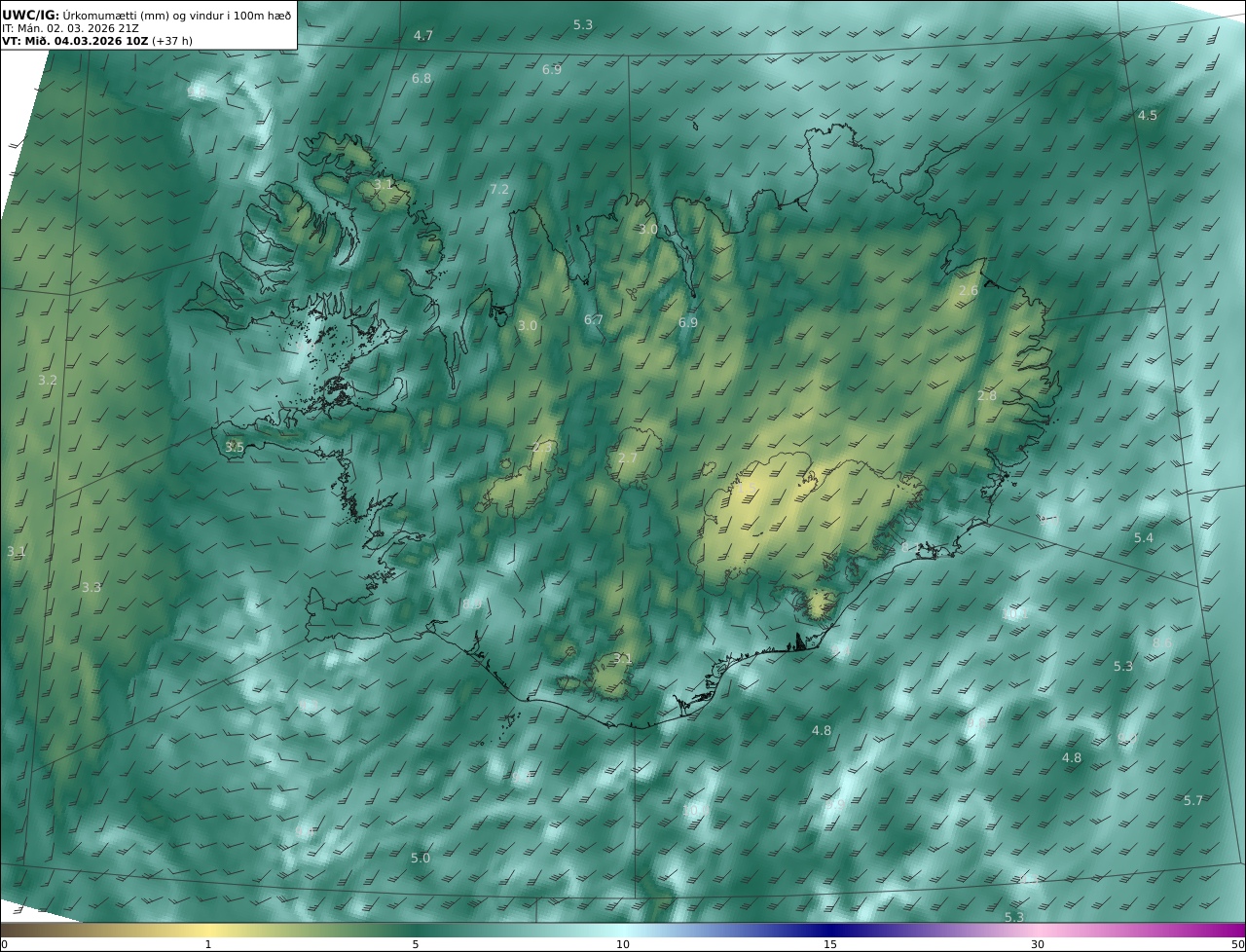Click the 7.2 value label on the map
This screenshot has width=1246, height=952.
(x=499, y=190)
